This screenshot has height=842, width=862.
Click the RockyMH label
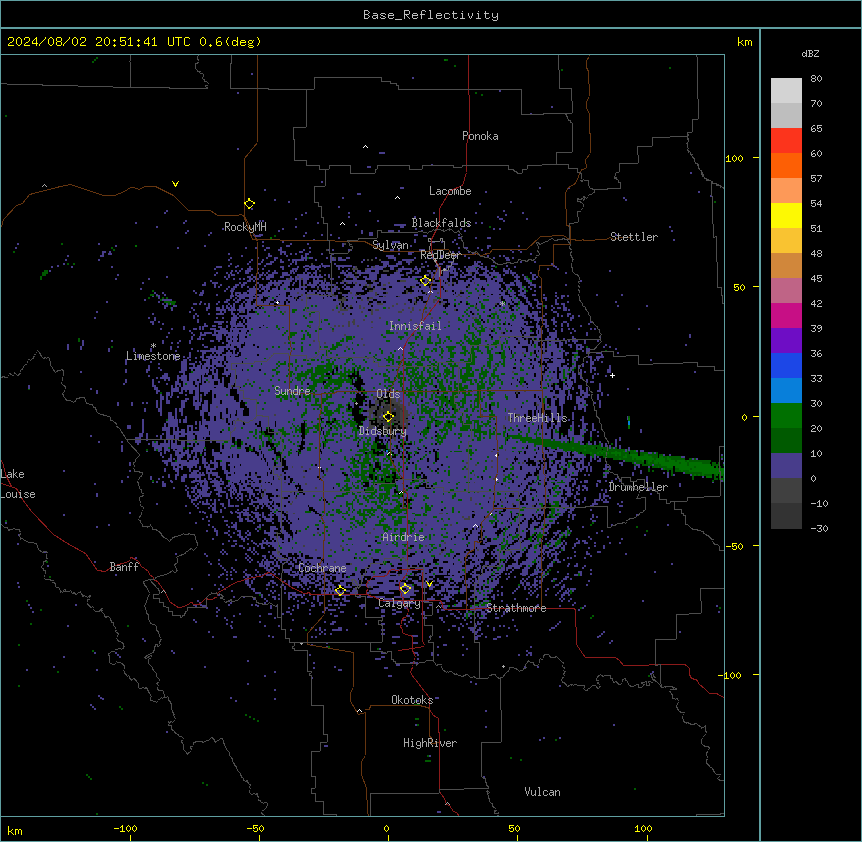pos(245,227)
